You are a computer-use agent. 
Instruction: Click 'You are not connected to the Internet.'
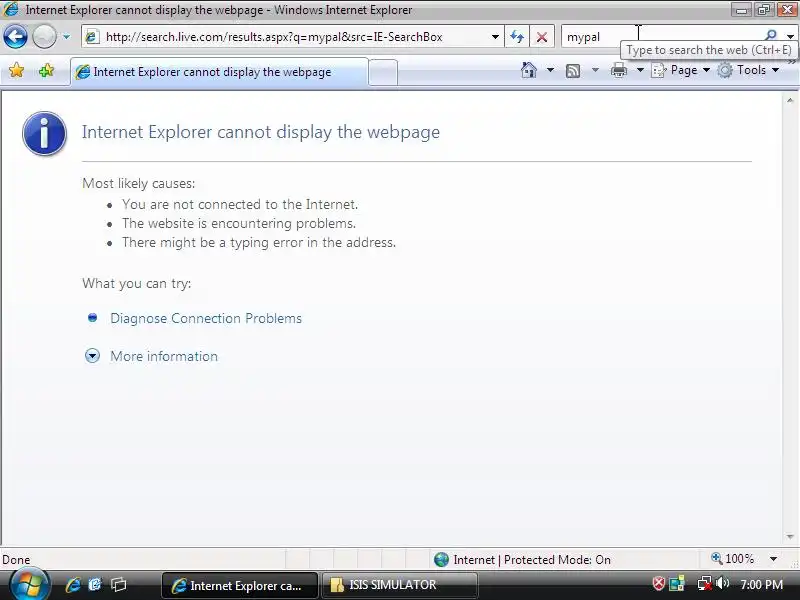(x=240, y=204)
